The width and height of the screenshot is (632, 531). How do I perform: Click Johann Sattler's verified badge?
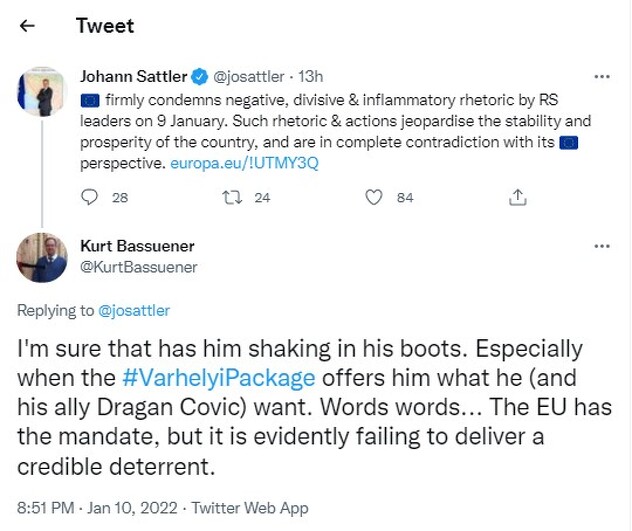[200, 76]
